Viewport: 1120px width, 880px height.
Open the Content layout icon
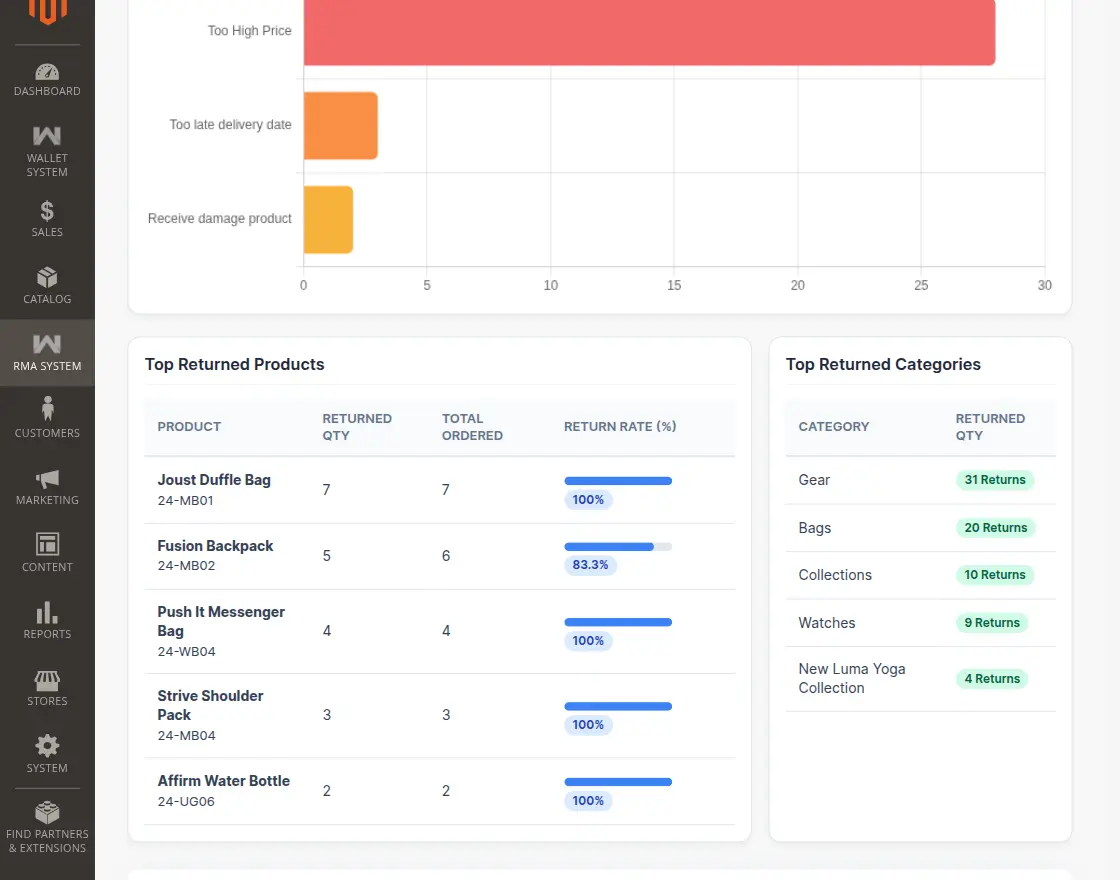coord(47,544)
